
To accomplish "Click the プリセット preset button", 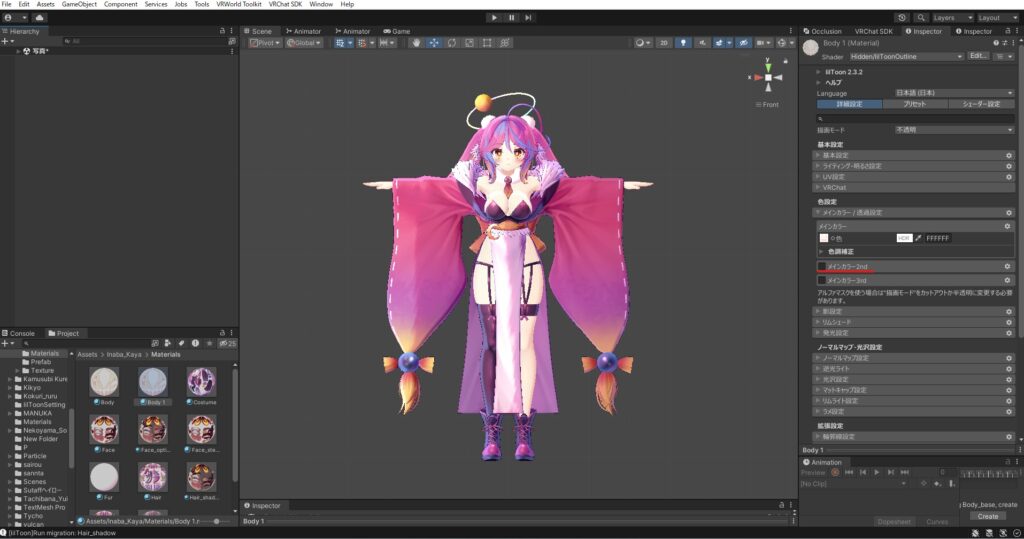I will (915, 104).
